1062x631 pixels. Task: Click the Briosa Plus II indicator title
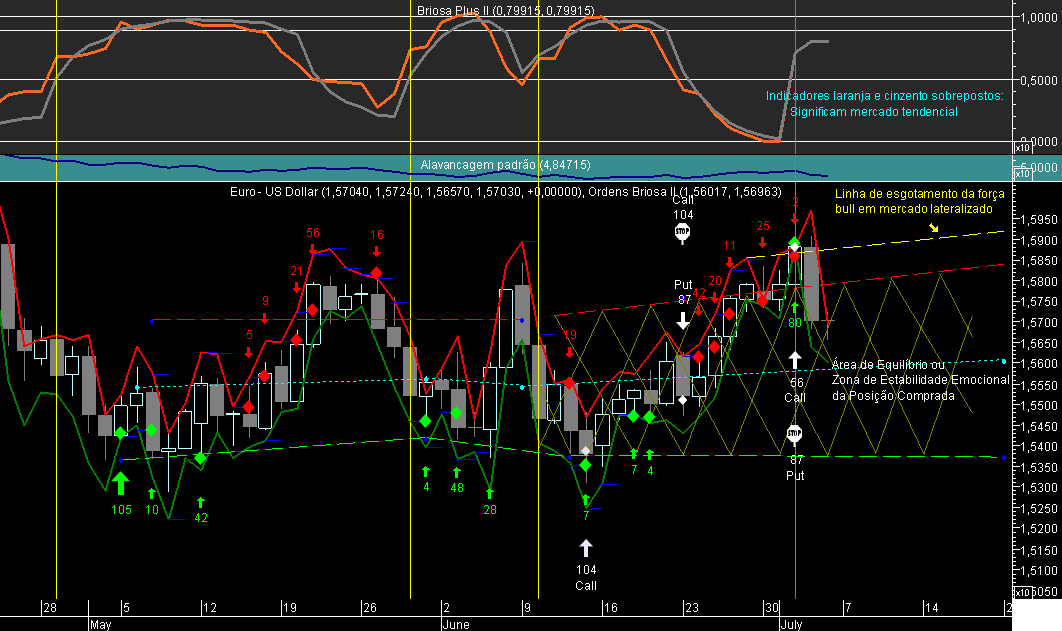tap(505, 11)
